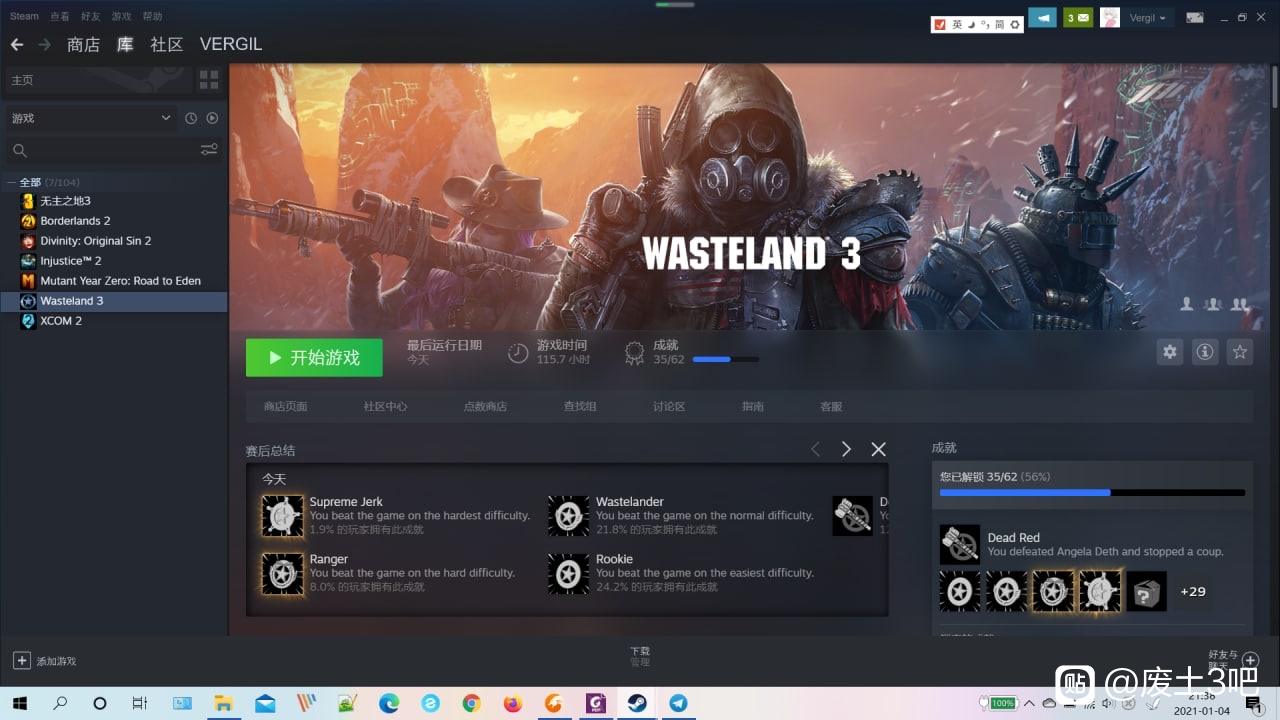
Task: Click the Rookie achievement icon
Action: pos(568,574)
